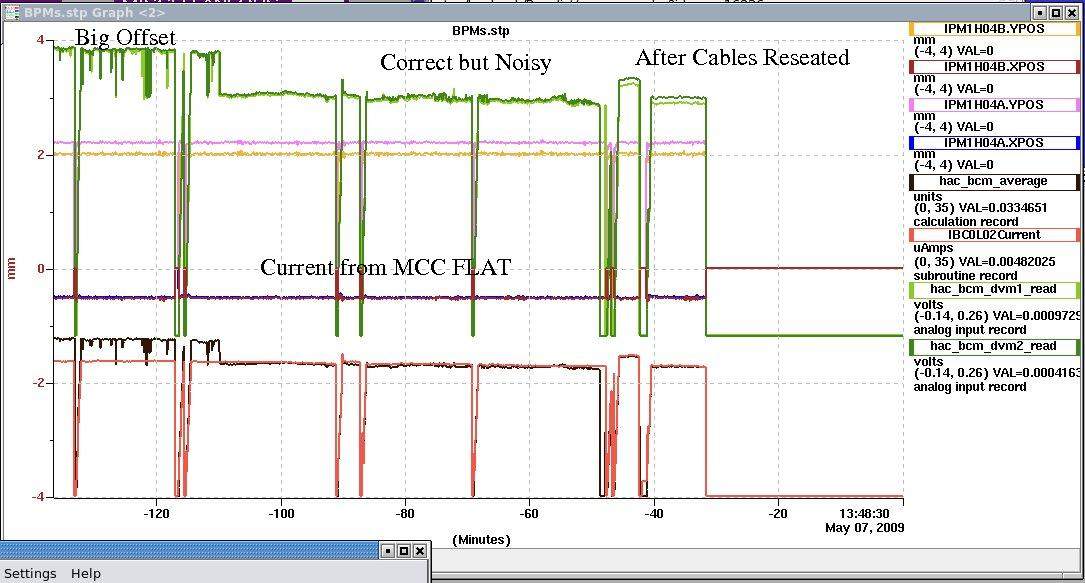1085x583 pixels.
Task: Click the -80 time axis label
Action: click(405, 514)
